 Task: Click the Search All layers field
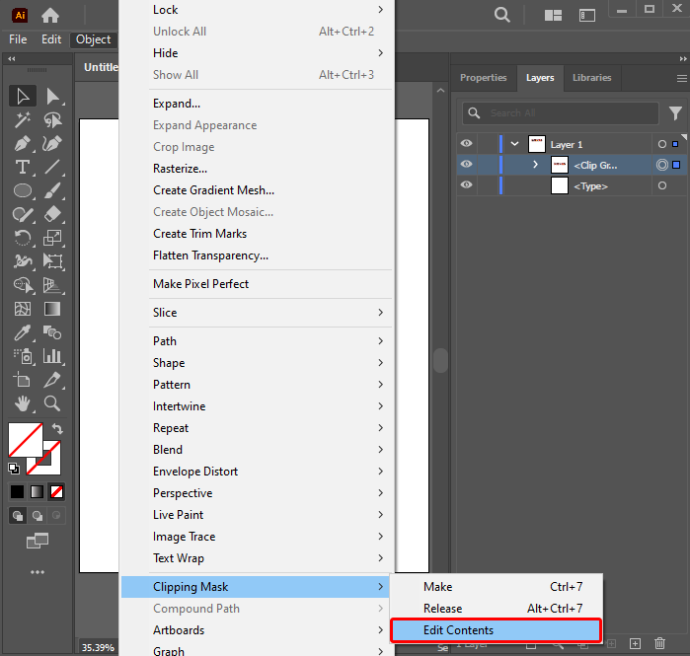click(561, 113)
